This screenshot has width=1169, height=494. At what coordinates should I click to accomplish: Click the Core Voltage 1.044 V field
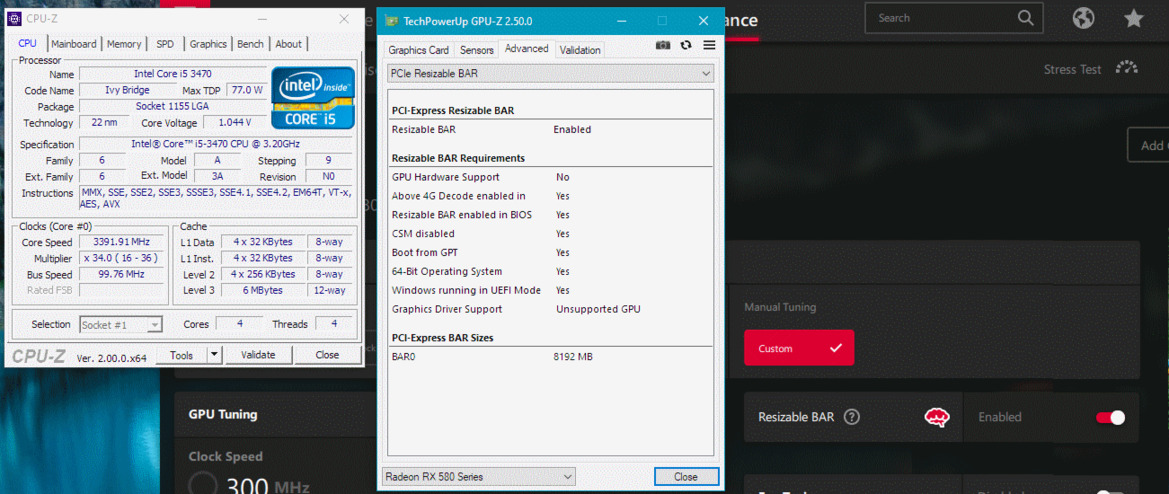point(235,122)
